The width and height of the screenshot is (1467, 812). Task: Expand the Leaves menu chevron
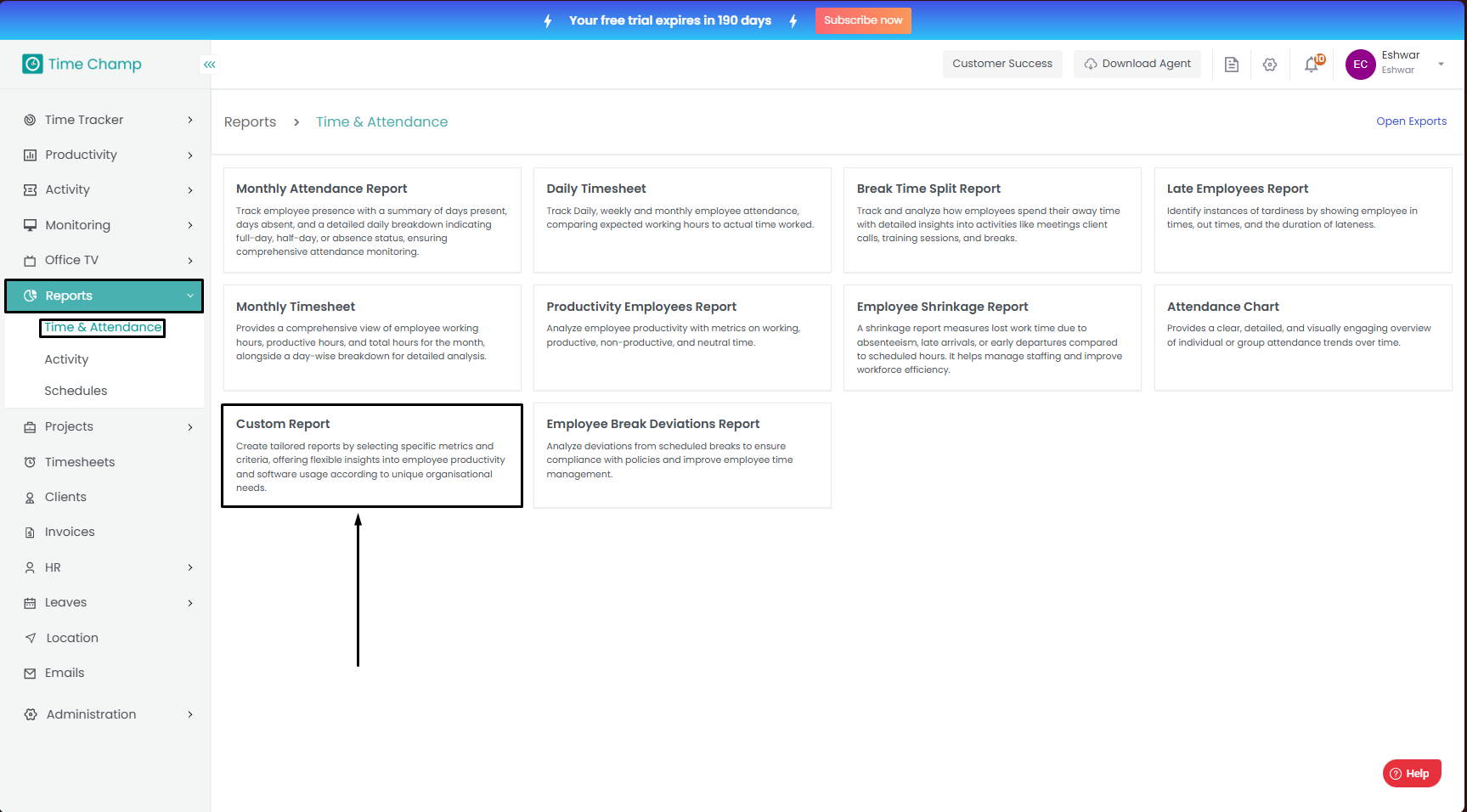point(190,603)
